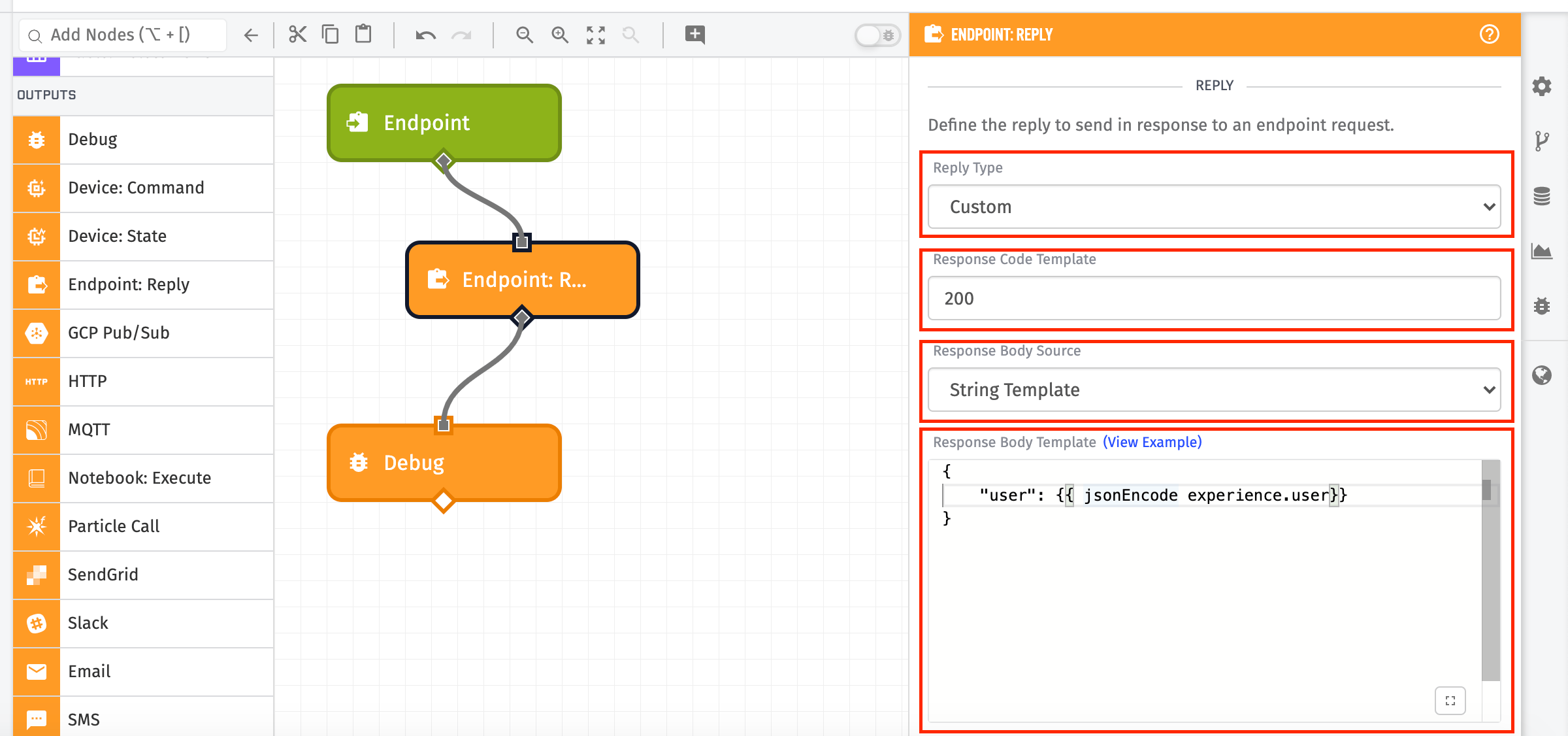Select the Debug node on canvas
This screenshot has height=736, width=1568.
coord(444,463)
